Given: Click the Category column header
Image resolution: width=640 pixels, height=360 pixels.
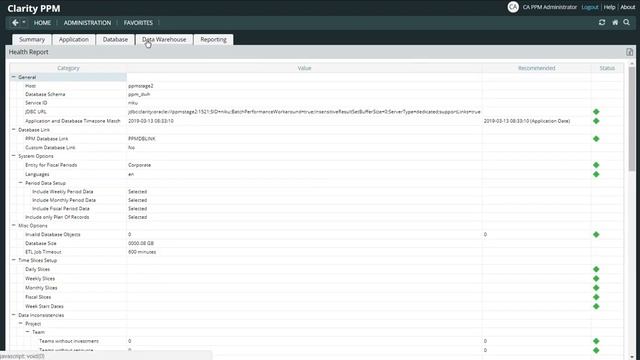Looking at the screenshot, I should tap(68, 68).
